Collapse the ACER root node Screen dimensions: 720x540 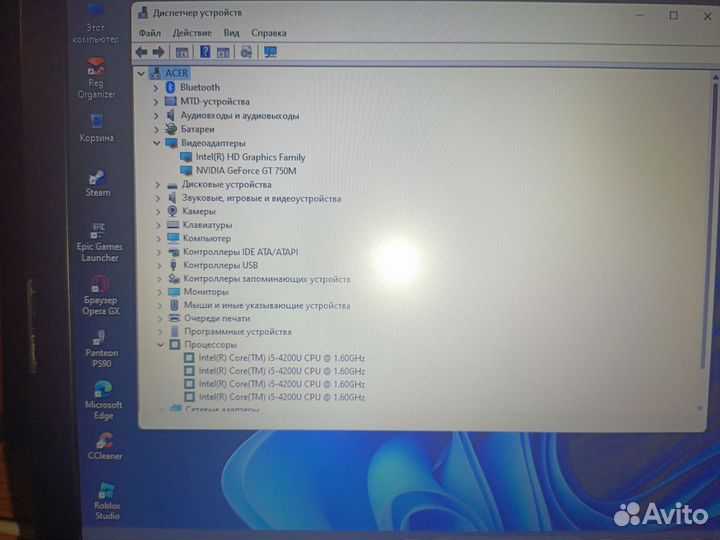[x=141, y=73]
